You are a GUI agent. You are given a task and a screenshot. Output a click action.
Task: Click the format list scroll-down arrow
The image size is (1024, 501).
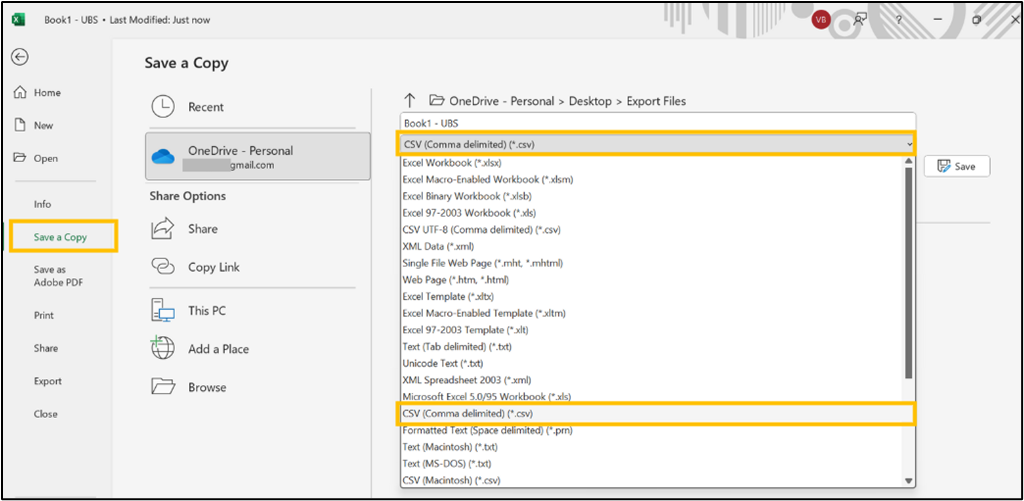908,481
